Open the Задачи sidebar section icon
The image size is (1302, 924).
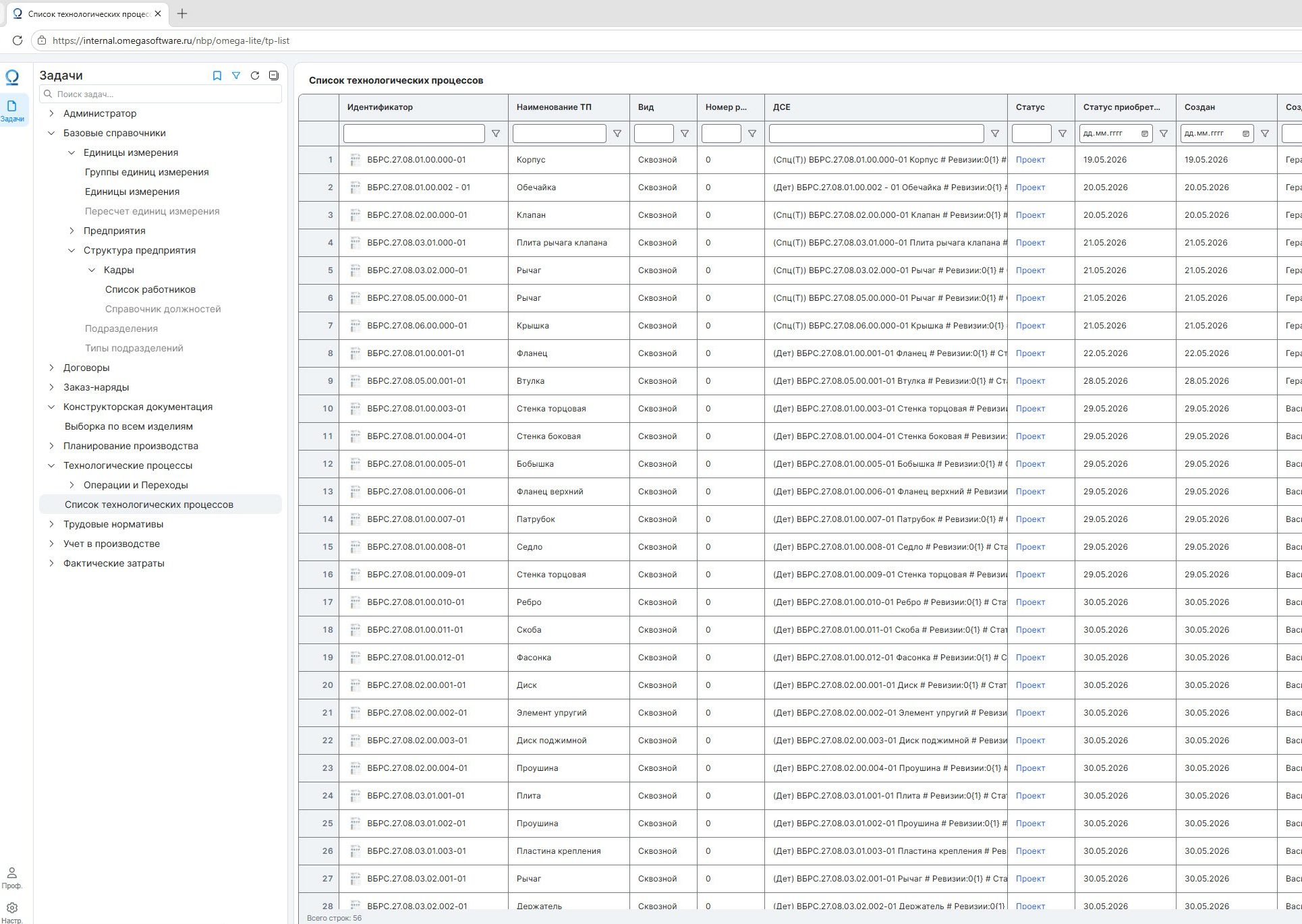12,110
